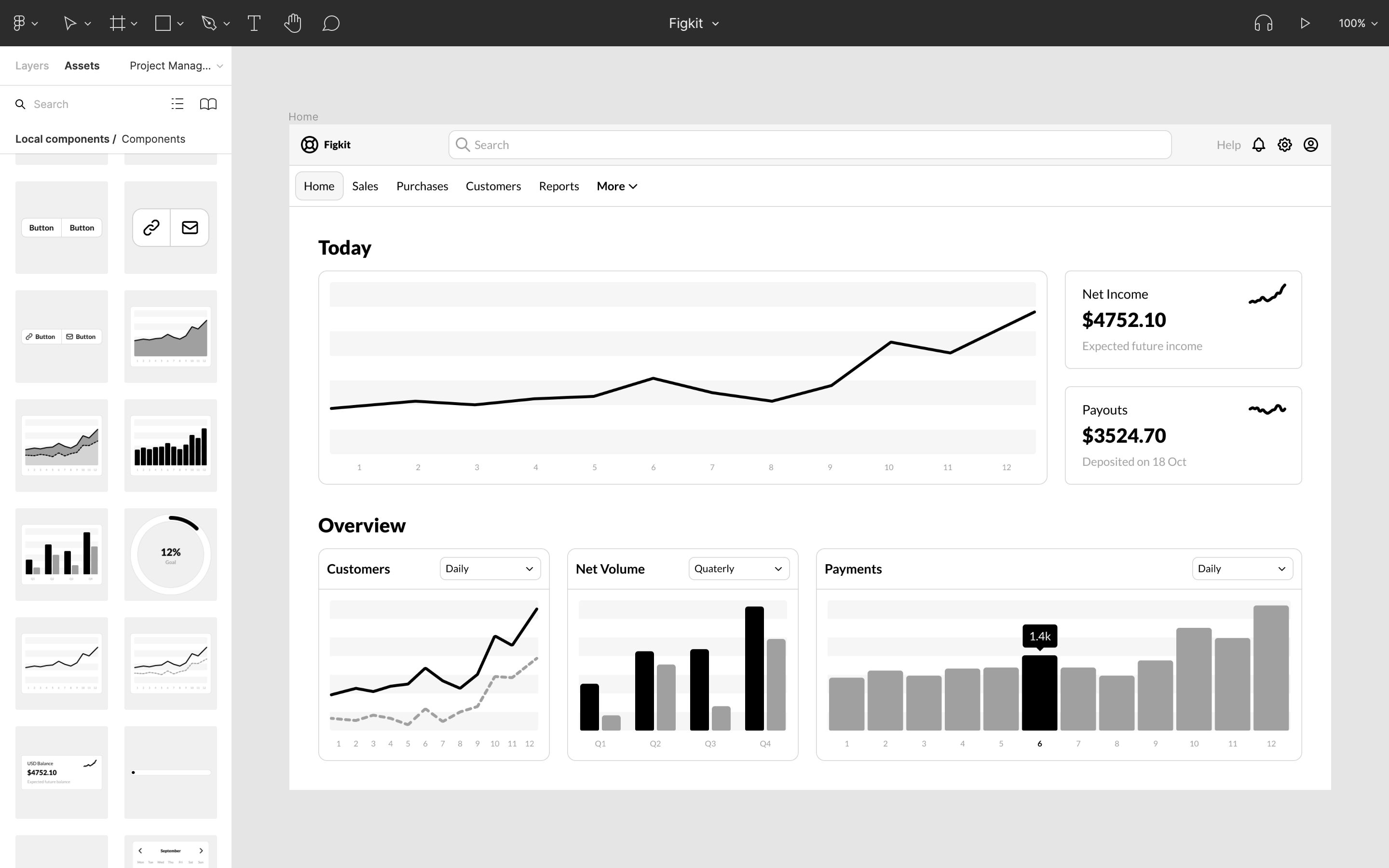The height and width of the screenshot is (868, 1389).
Task: Select the Text tool in toolbar
Action: pos(254,23)
